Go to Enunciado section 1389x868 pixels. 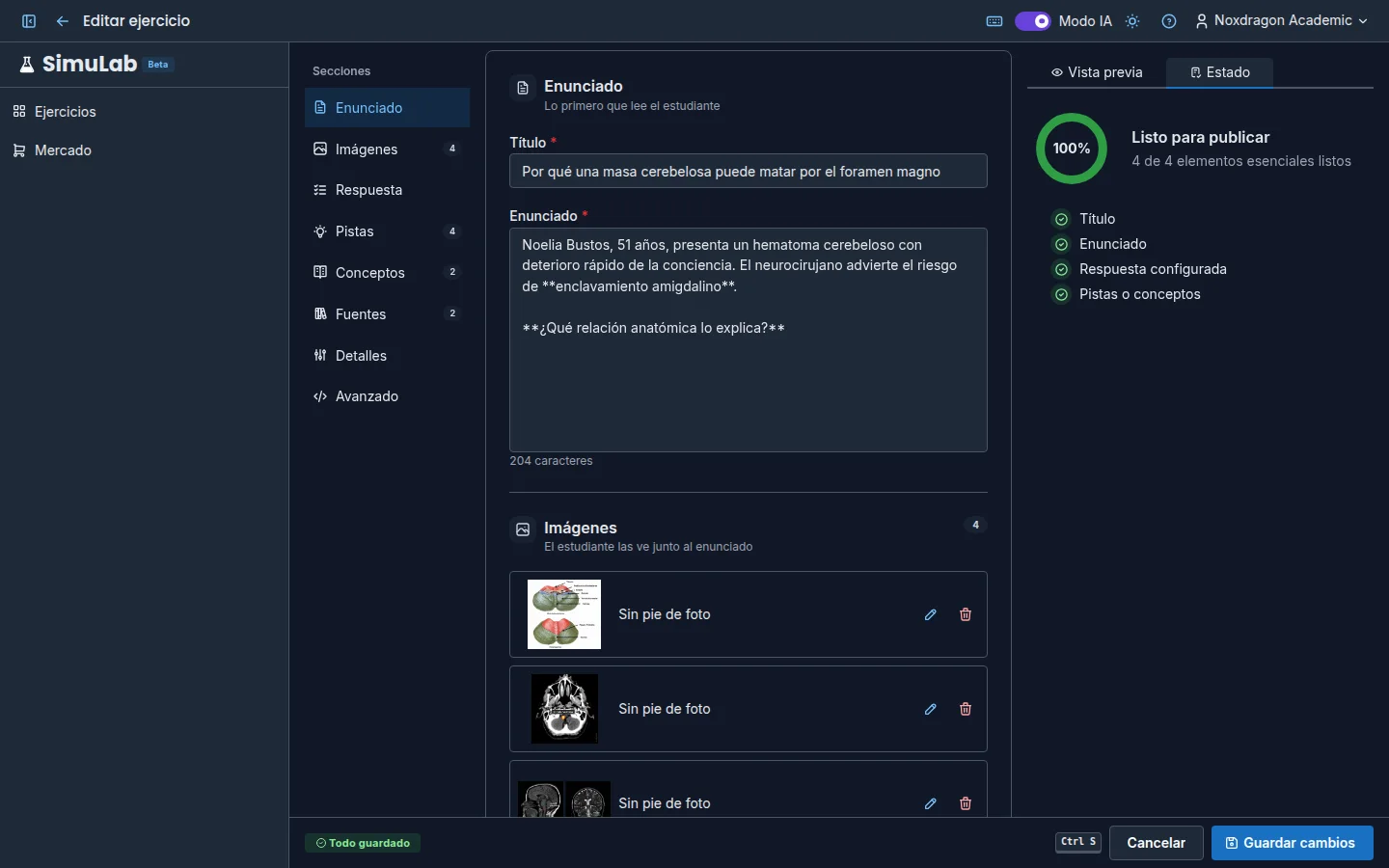tap(388, 108)
